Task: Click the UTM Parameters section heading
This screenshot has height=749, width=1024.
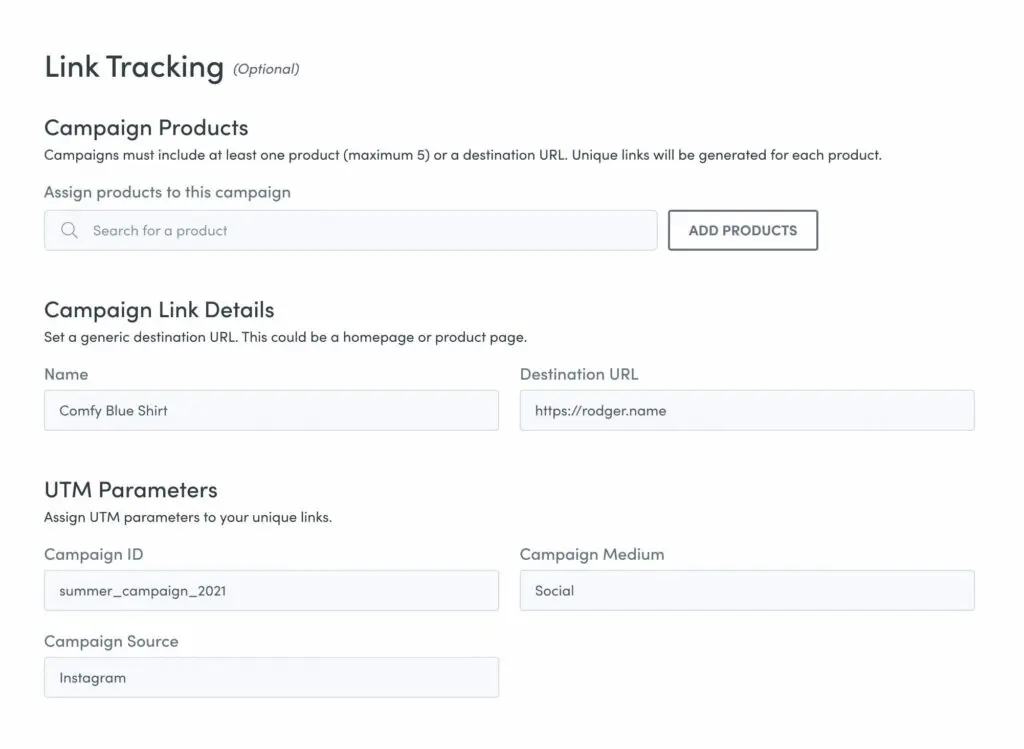Action: [x=131, y=490]
